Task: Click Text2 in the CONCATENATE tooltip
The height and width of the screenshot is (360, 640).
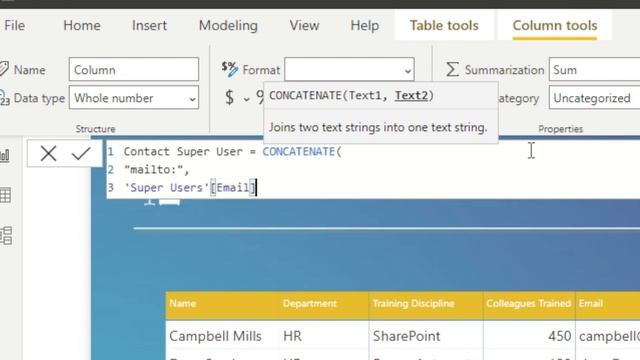Action: pyautogui.click(x=411, y=96)
